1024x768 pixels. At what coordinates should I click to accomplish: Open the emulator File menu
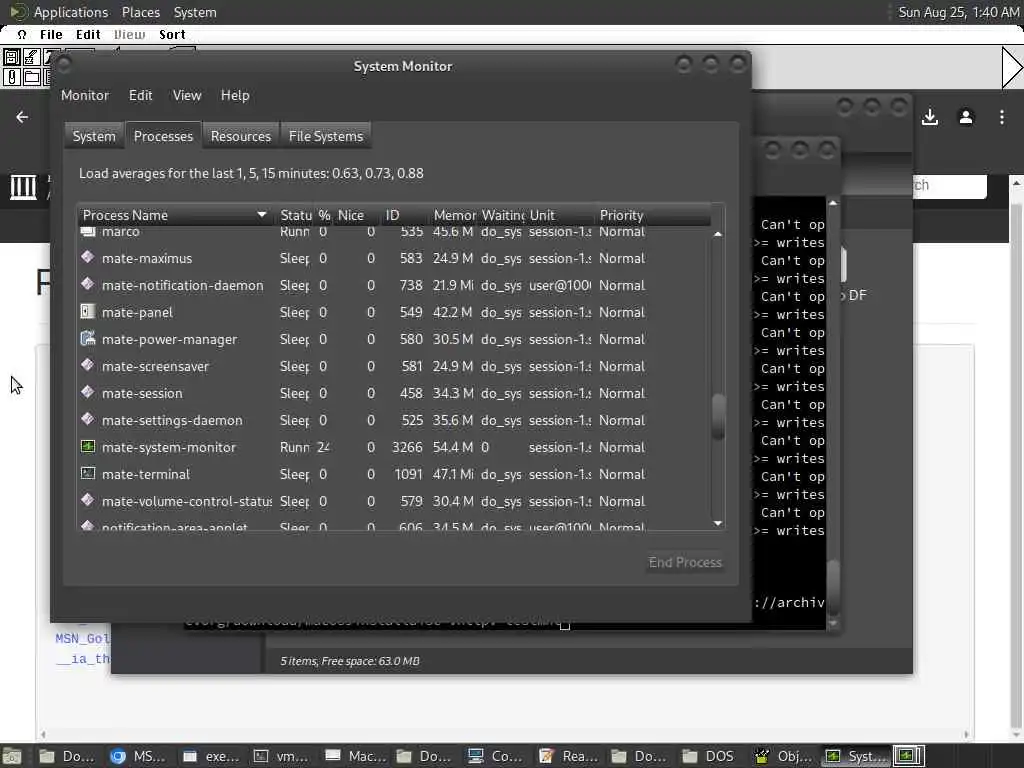coord(51,35)
